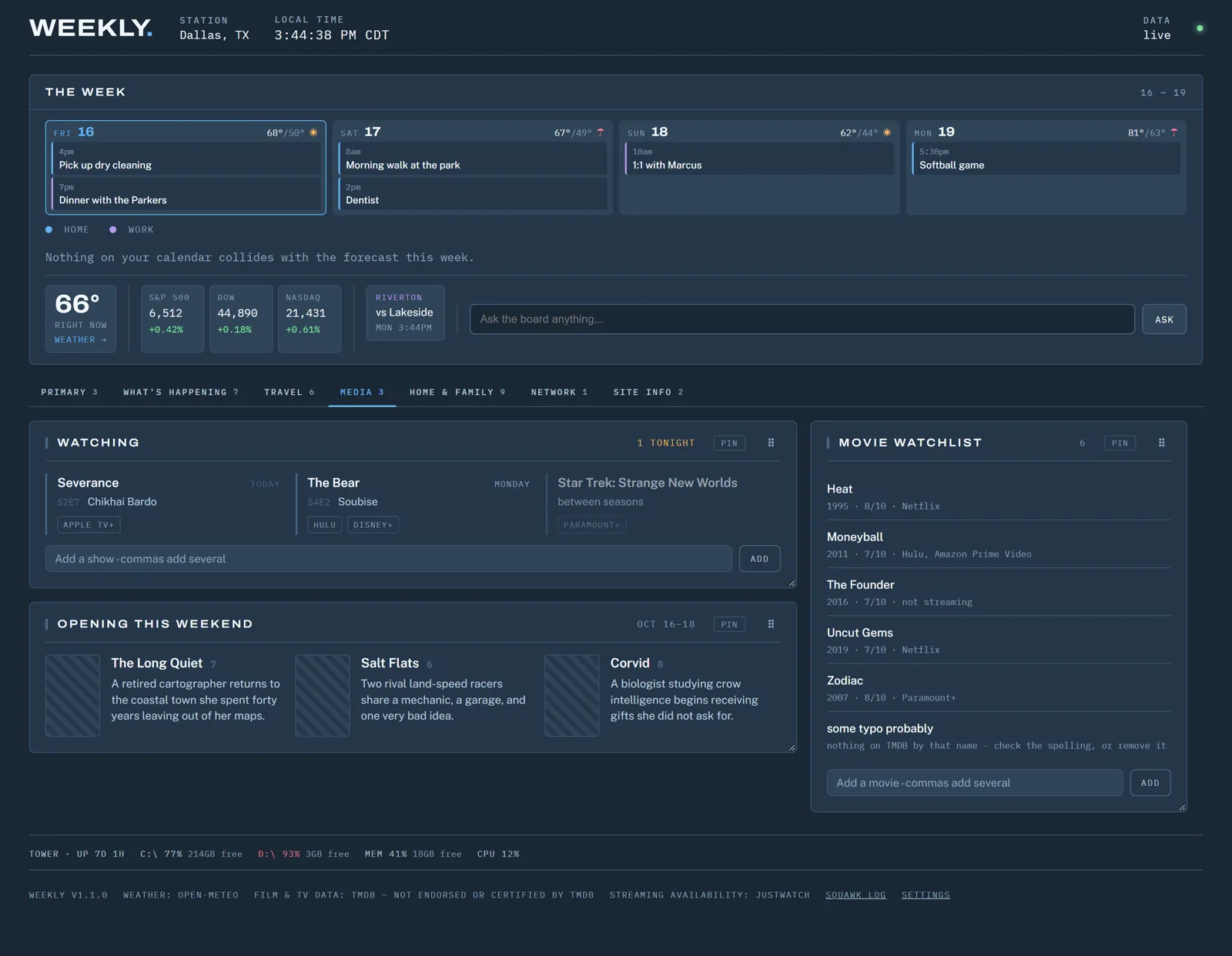This screenshot has width=1232, height=956.
Task: Click the sun icon on Sunday 18
Action: pyautogui.click(x=887, y=132)
